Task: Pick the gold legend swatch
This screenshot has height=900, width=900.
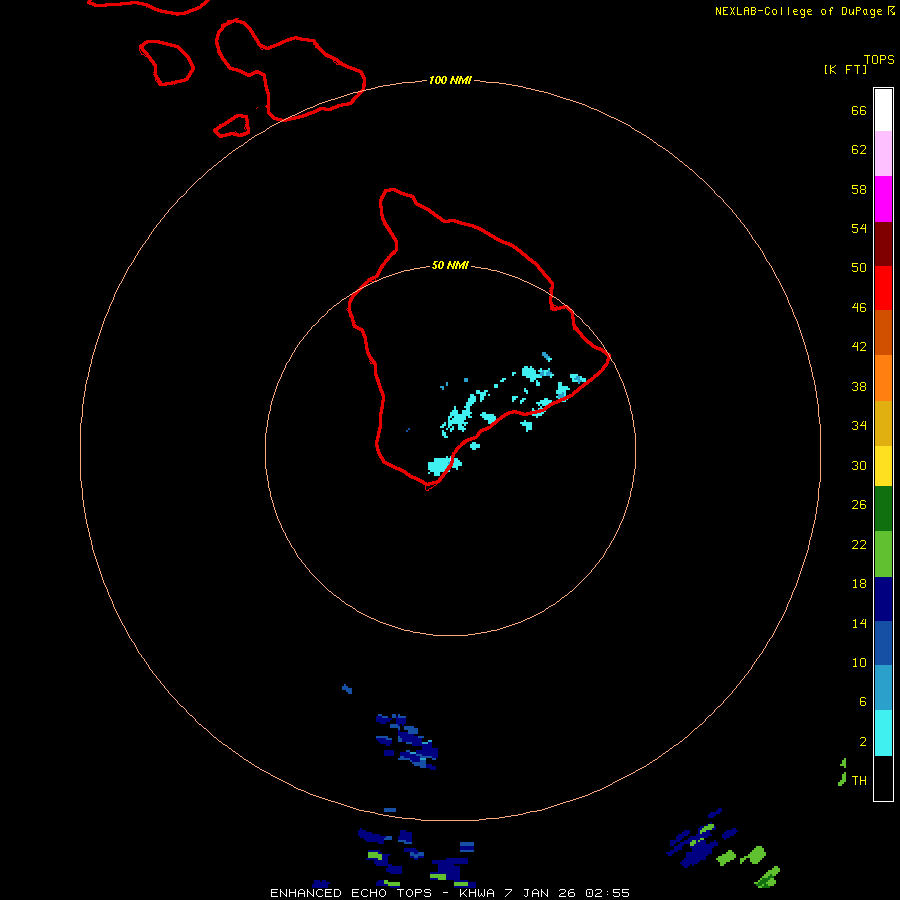Action: pyautogui.click(x=883, y=423)
